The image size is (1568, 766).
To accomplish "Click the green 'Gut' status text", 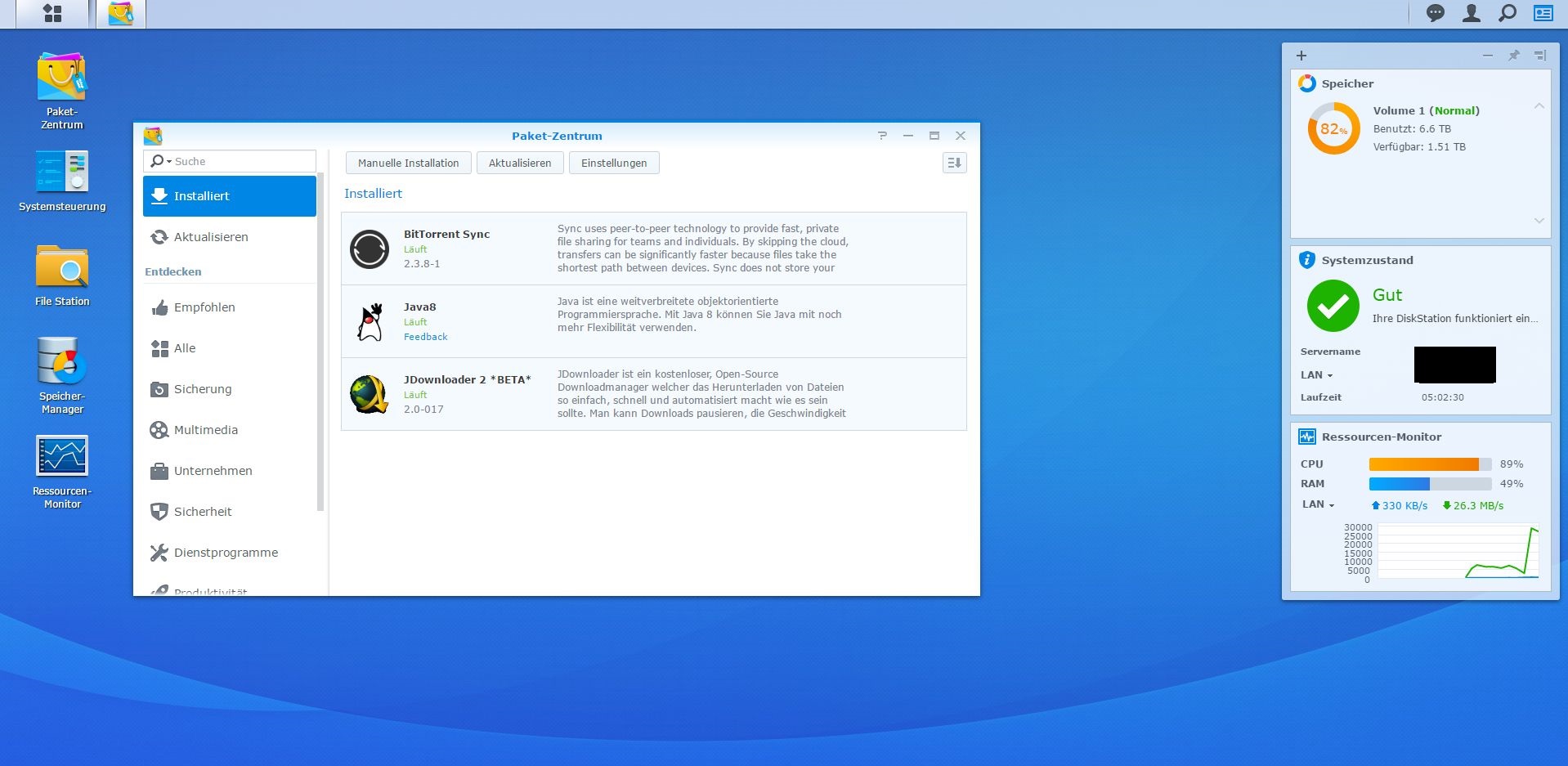I will pos(1387,295).
